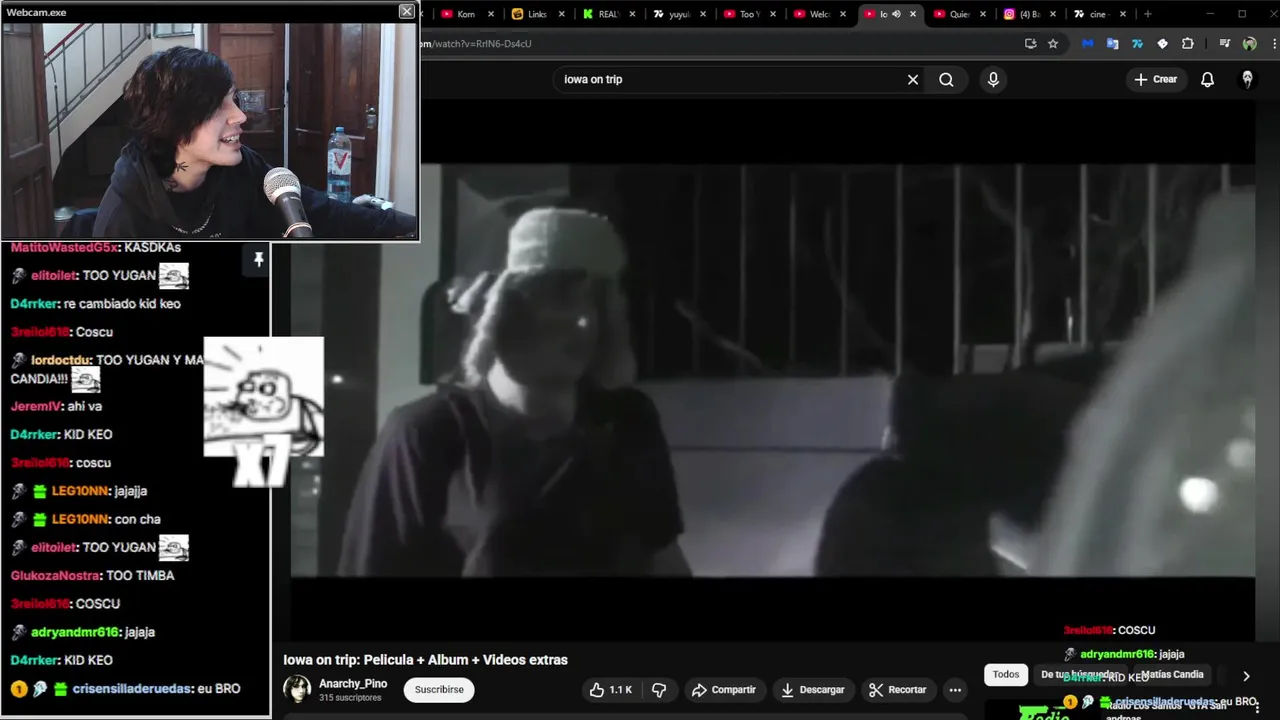Select the Matías Candia filter chip
Screen dimensions: 1280x720
point(1172,675)
